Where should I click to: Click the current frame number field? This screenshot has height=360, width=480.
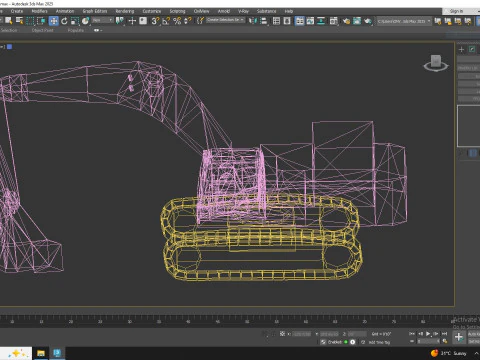(x=428, y=341)
